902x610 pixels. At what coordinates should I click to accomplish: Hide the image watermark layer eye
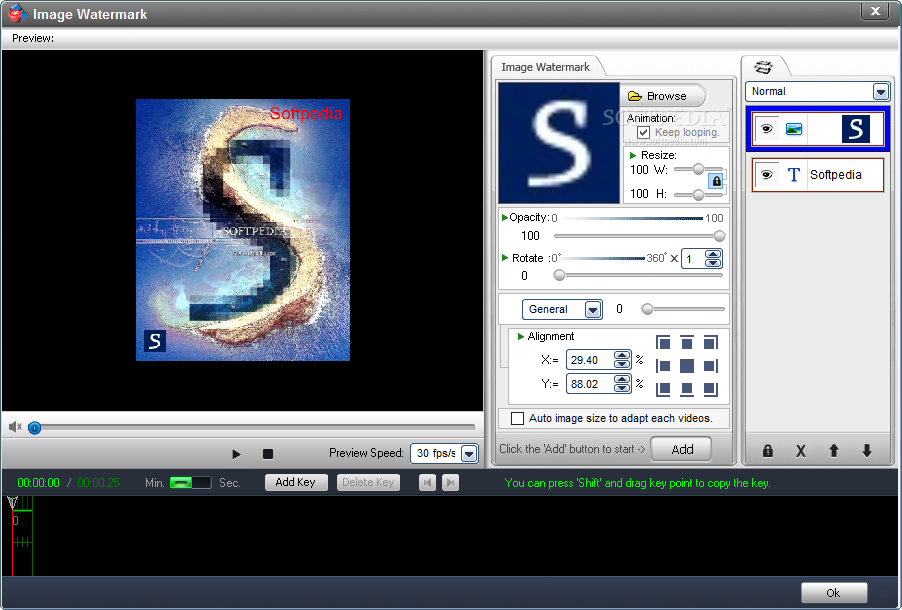pyautogui.click(x=766, y=128)
